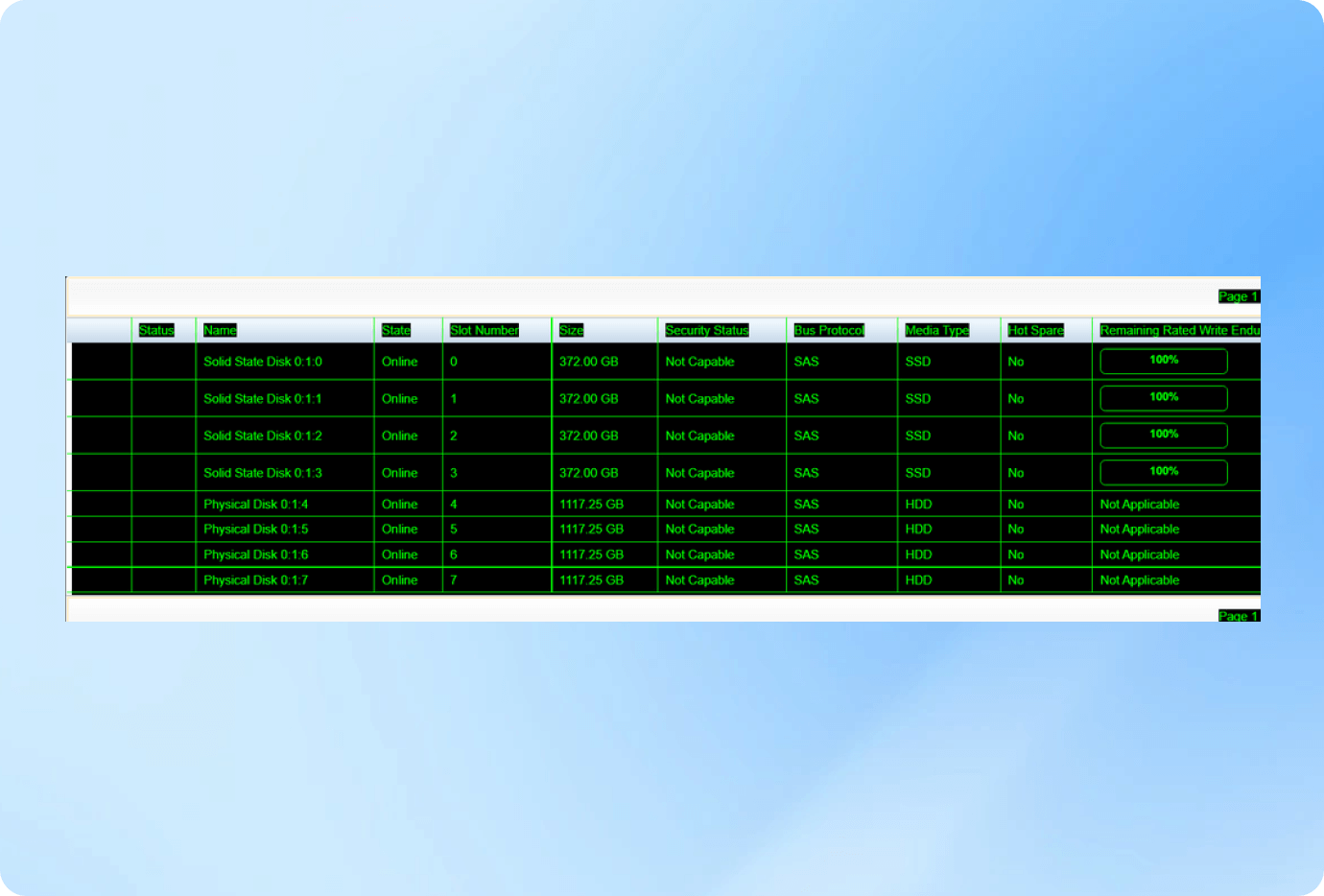
Task: Click the Media Type column header
Action: pyautogui.click(x=937, y=330)
